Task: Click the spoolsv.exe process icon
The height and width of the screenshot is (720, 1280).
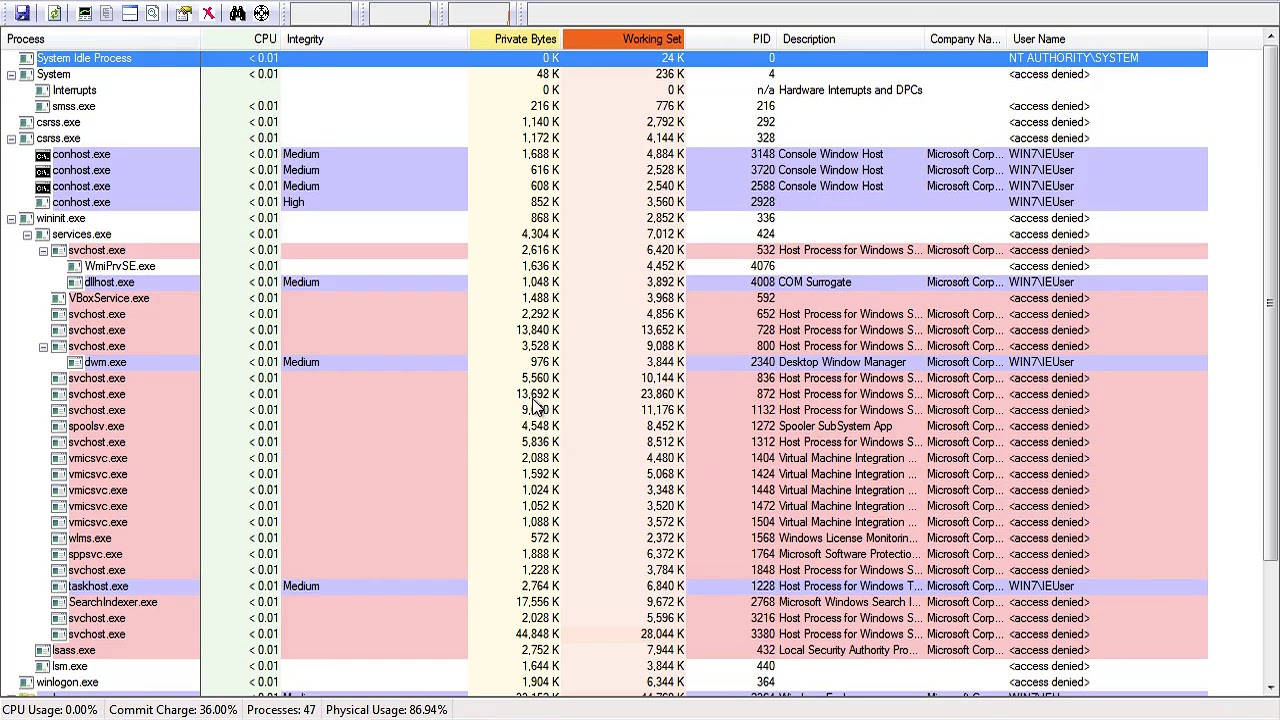Action: pyautogui.click(x=59, y=426)
